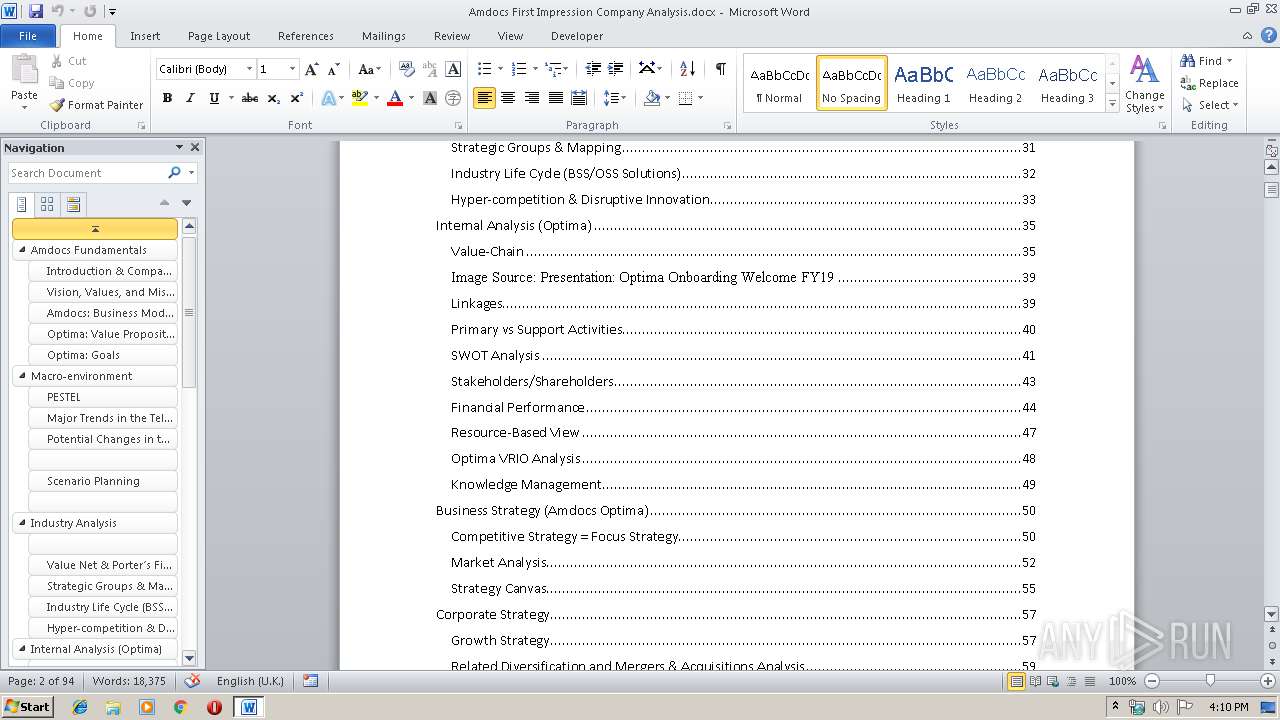Switch to the References tab
This screenshot has width=1280, height=720.
click(x=306, y=35)
